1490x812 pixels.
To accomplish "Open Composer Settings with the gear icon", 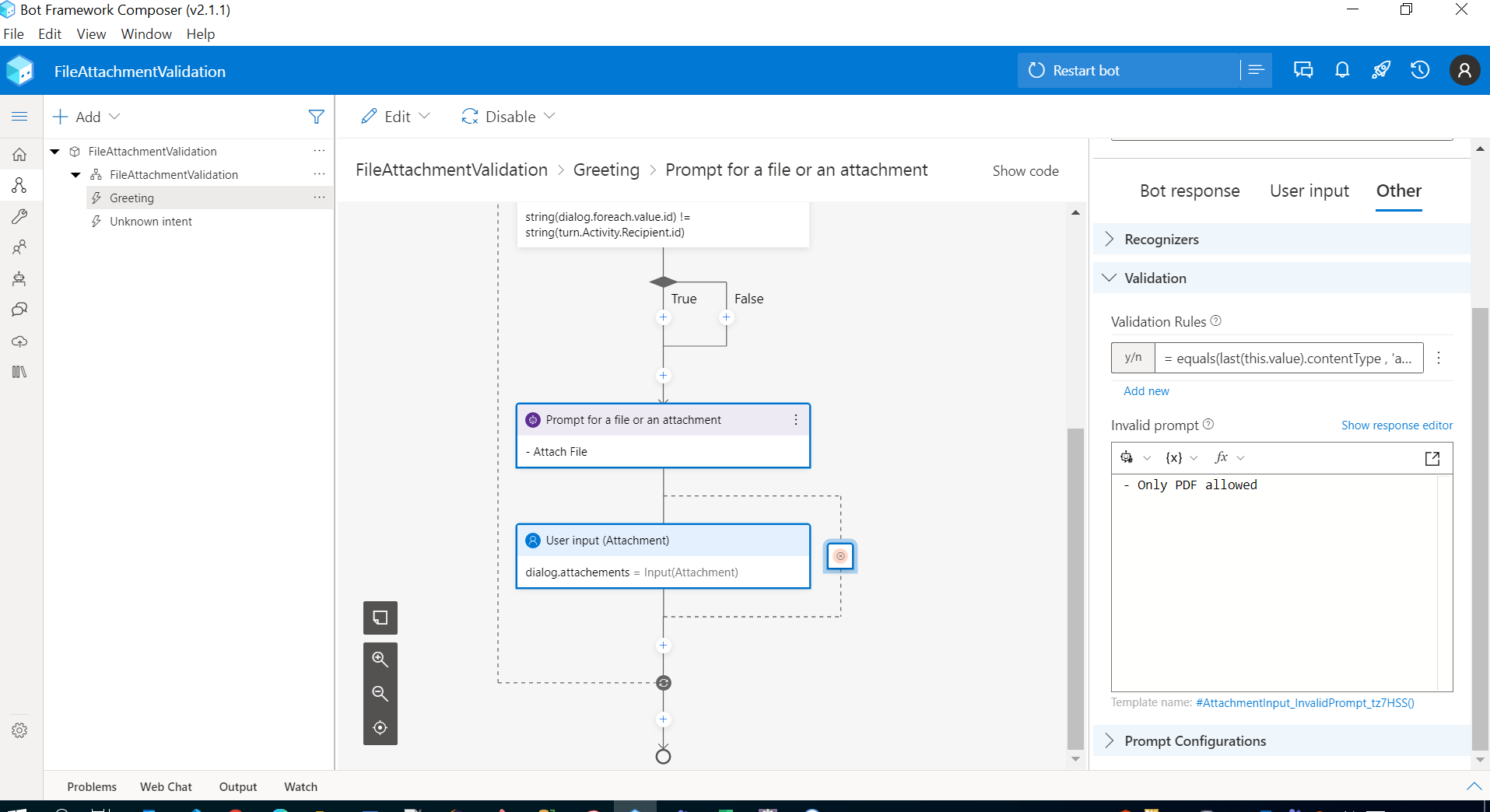I will point(19,730).
